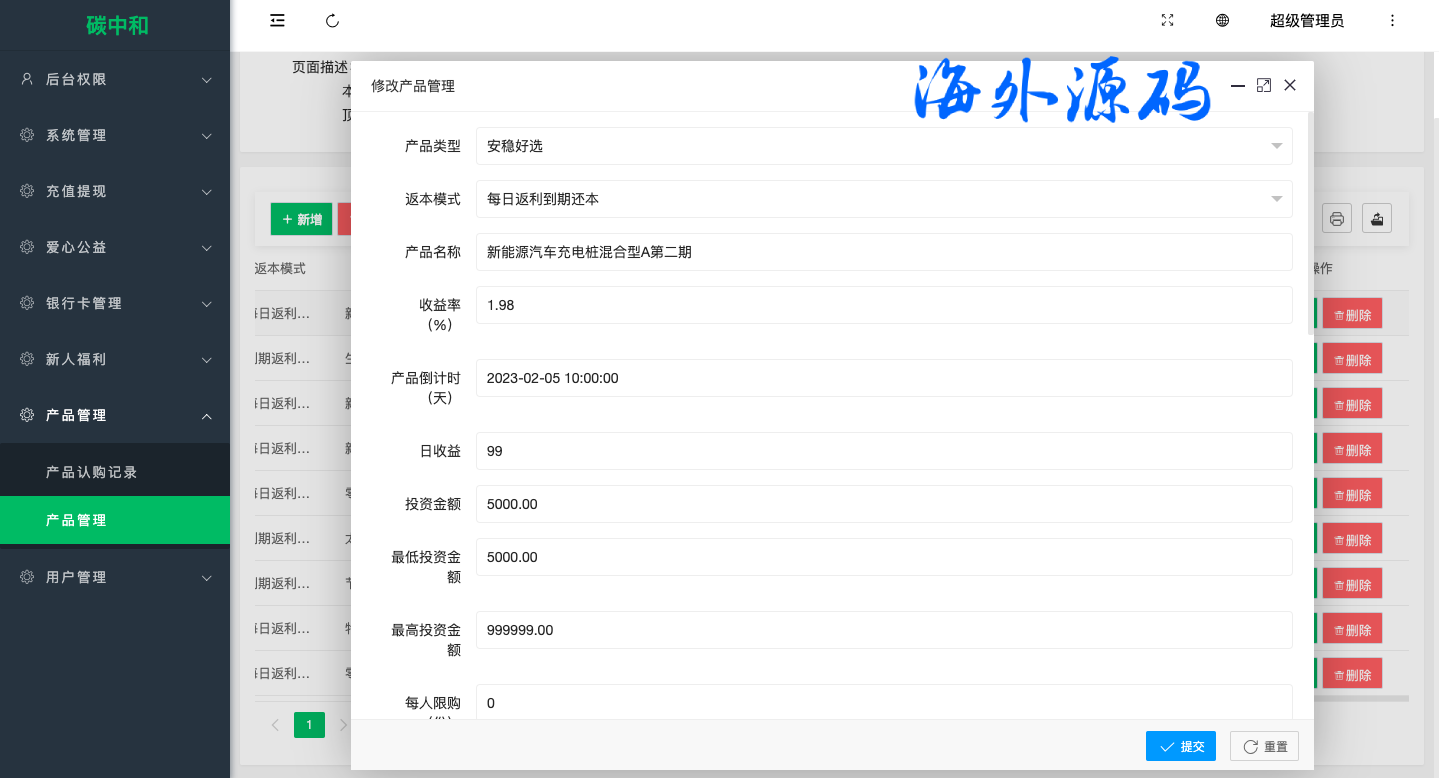The image size is (1439, 778).
Task: Open the language globe icon
Action: [1222, 21]
